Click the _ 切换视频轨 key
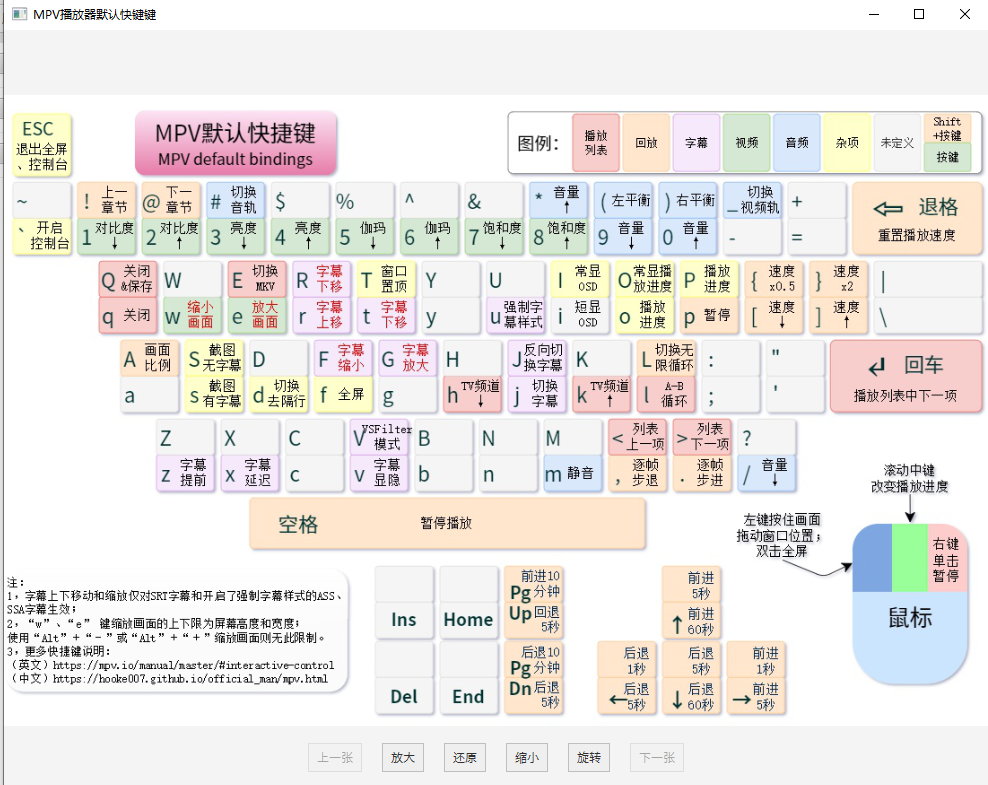The height and width of the screenshot is (785, 988). click(x=752, y=200)
